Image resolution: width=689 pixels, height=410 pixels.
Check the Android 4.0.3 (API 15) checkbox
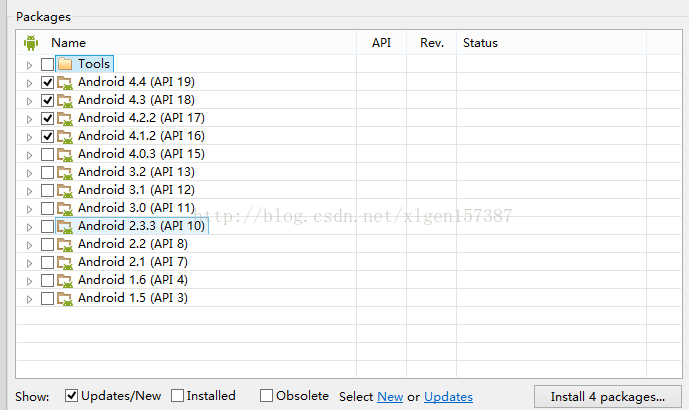pyautogui.click(x=47, y=154)
